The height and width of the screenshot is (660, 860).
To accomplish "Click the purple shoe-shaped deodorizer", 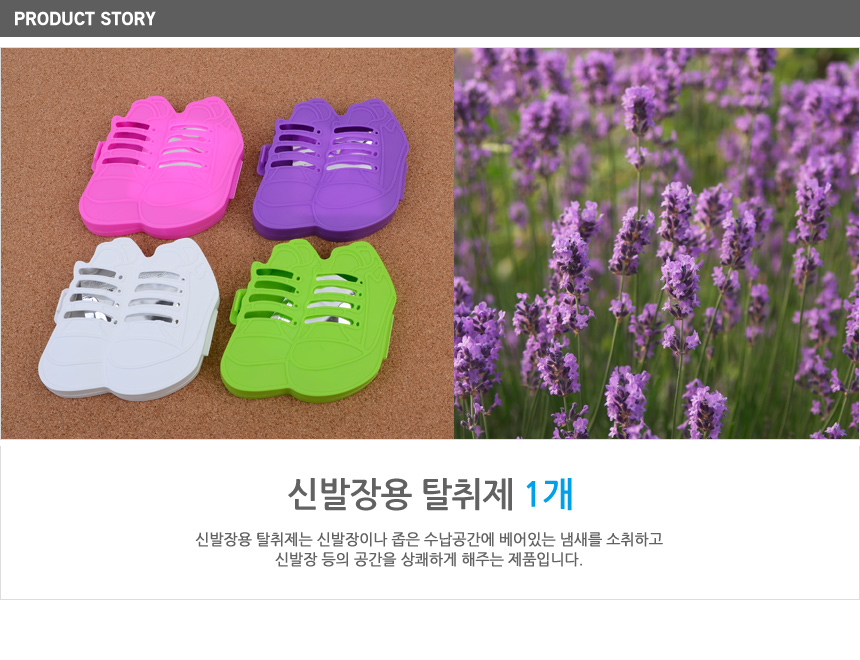I will click(331, 170).
